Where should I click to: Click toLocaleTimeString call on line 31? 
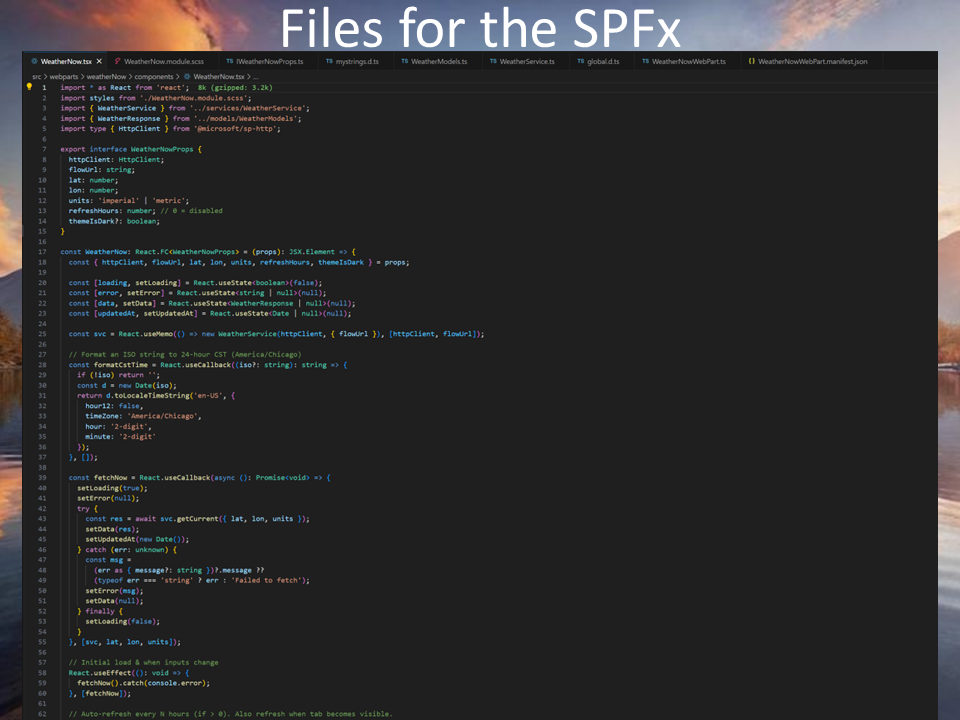click(152, 396)
